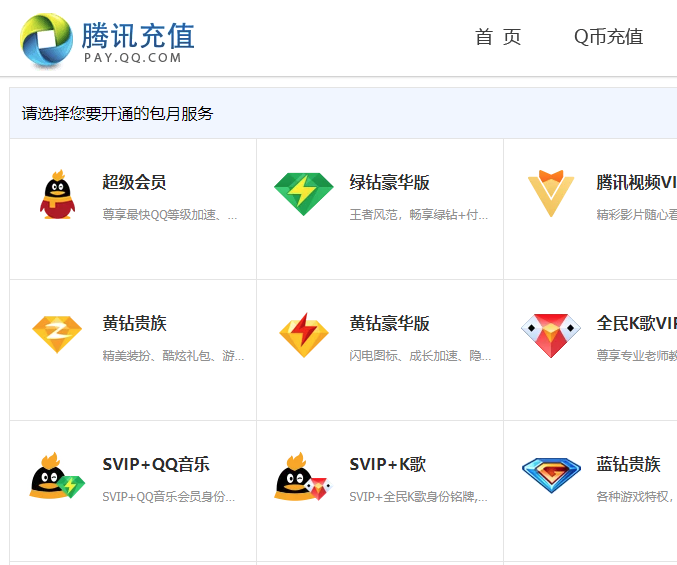Click the SVIP+QQ音乐 penguin icon
Screen dimensions: 677x565
tap(57, 476)
